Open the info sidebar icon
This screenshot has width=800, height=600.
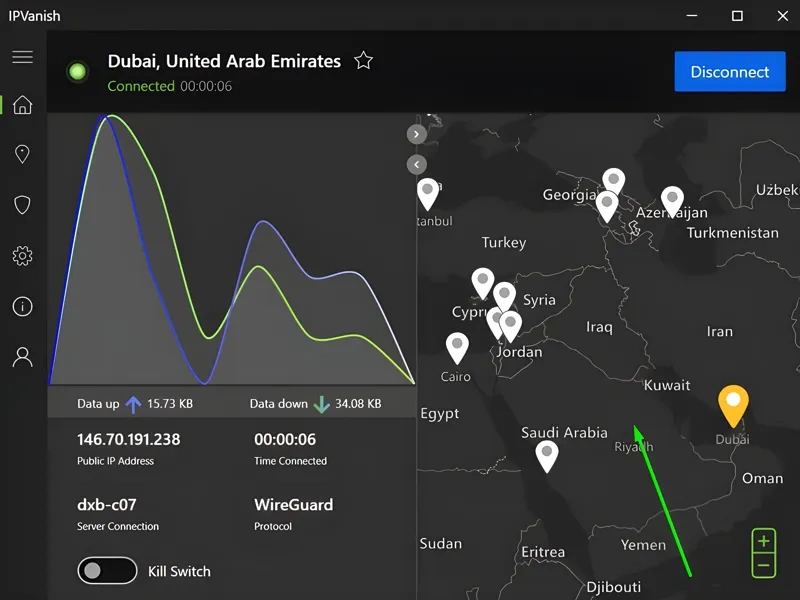coord(22,306)
